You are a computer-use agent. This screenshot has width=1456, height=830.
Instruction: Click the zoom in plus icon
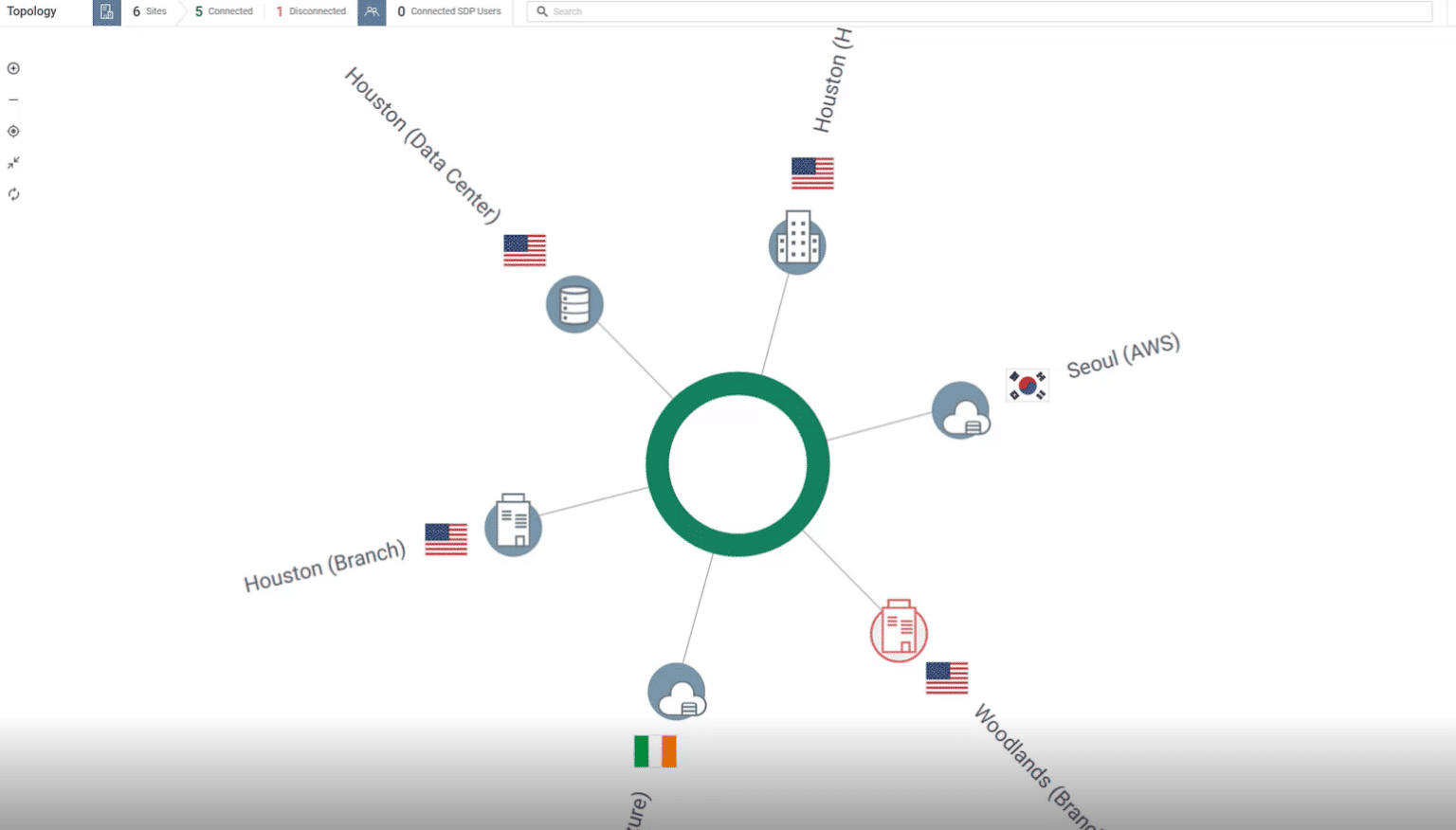pos(13,68)
